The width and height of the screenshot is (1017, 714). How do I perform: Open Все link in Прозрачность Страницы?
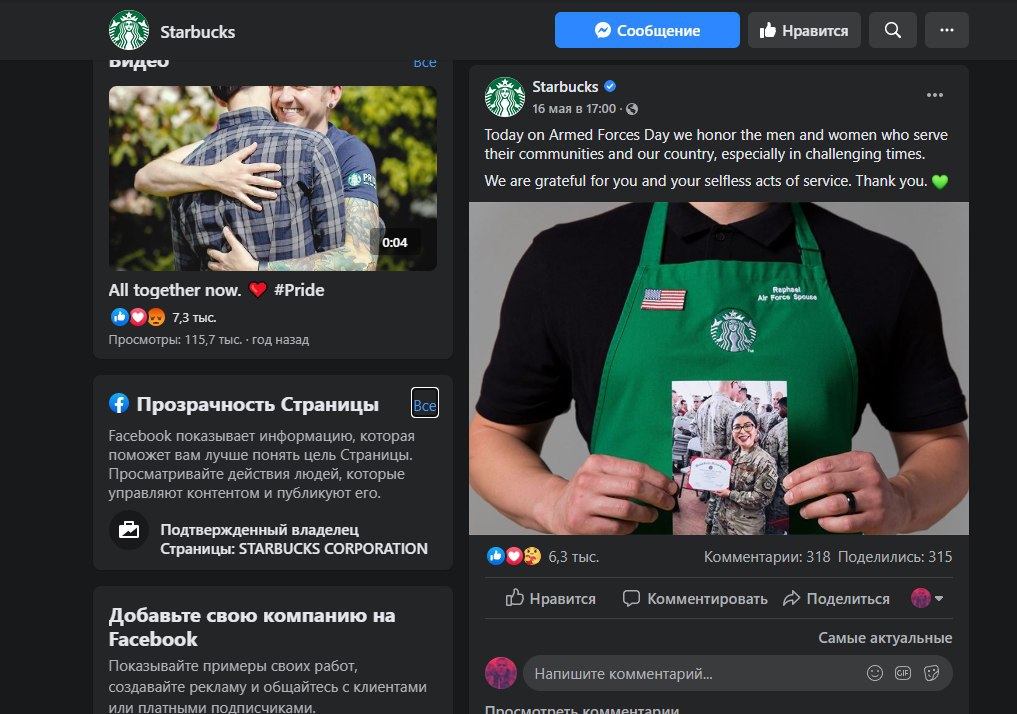pyautogui.click(x=425, y=403)
